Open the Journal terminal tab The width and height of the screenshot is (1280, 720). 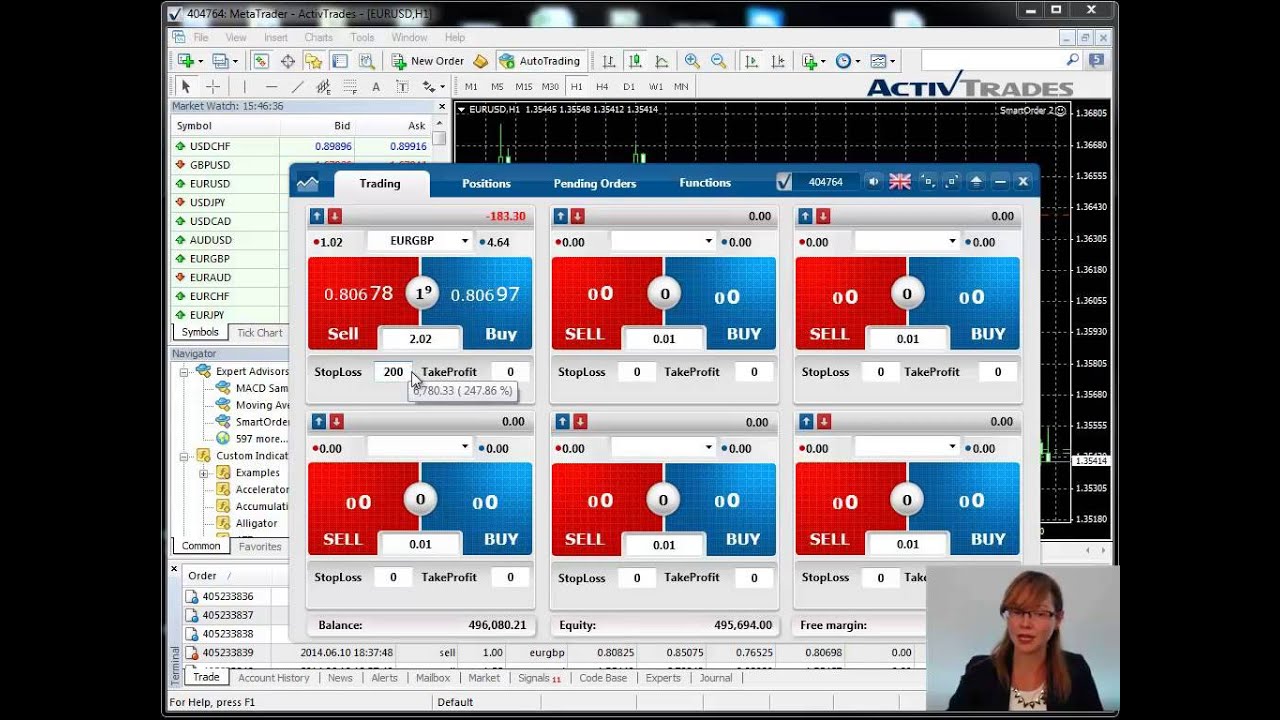tap(716, 678)
